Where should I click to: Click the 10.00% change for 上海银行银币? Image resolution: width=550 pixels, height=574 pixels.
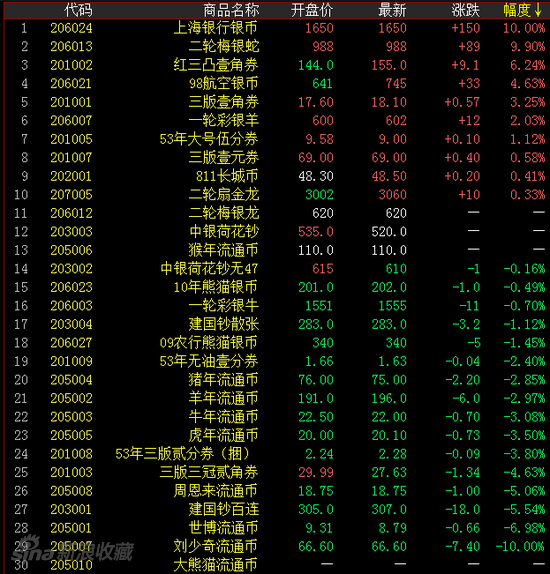[524, 28]
